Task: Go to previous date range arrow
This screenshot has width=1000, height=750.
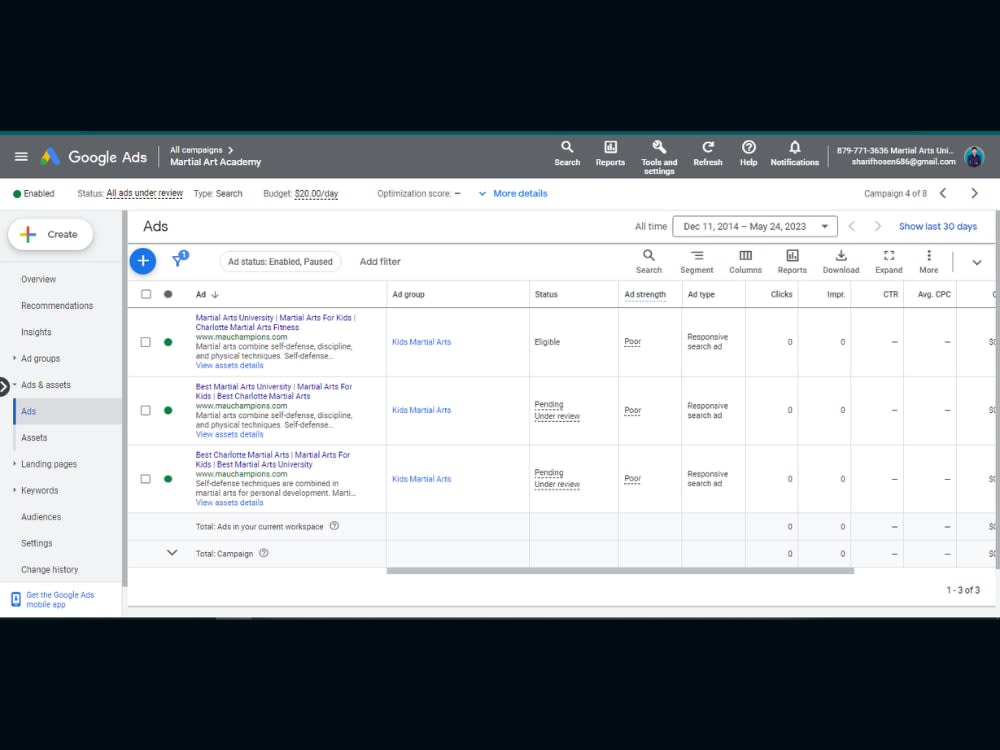Action: coord(851,226)
